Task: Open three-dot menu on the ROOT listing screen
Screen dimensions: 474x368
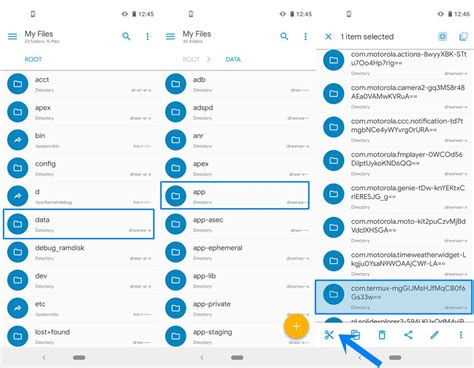Action: click(x=148, y=36)
